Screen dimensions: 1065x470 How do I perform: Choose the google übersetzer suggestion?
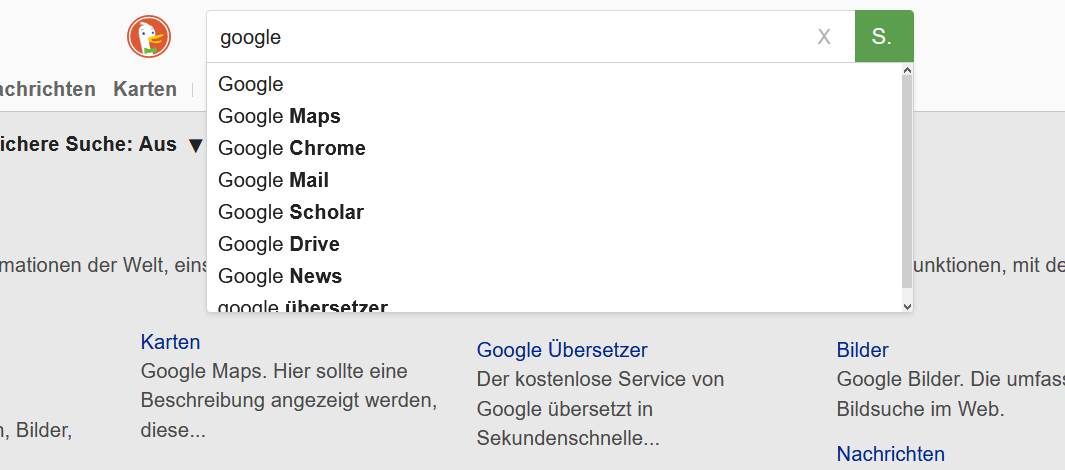click(303, 306)
